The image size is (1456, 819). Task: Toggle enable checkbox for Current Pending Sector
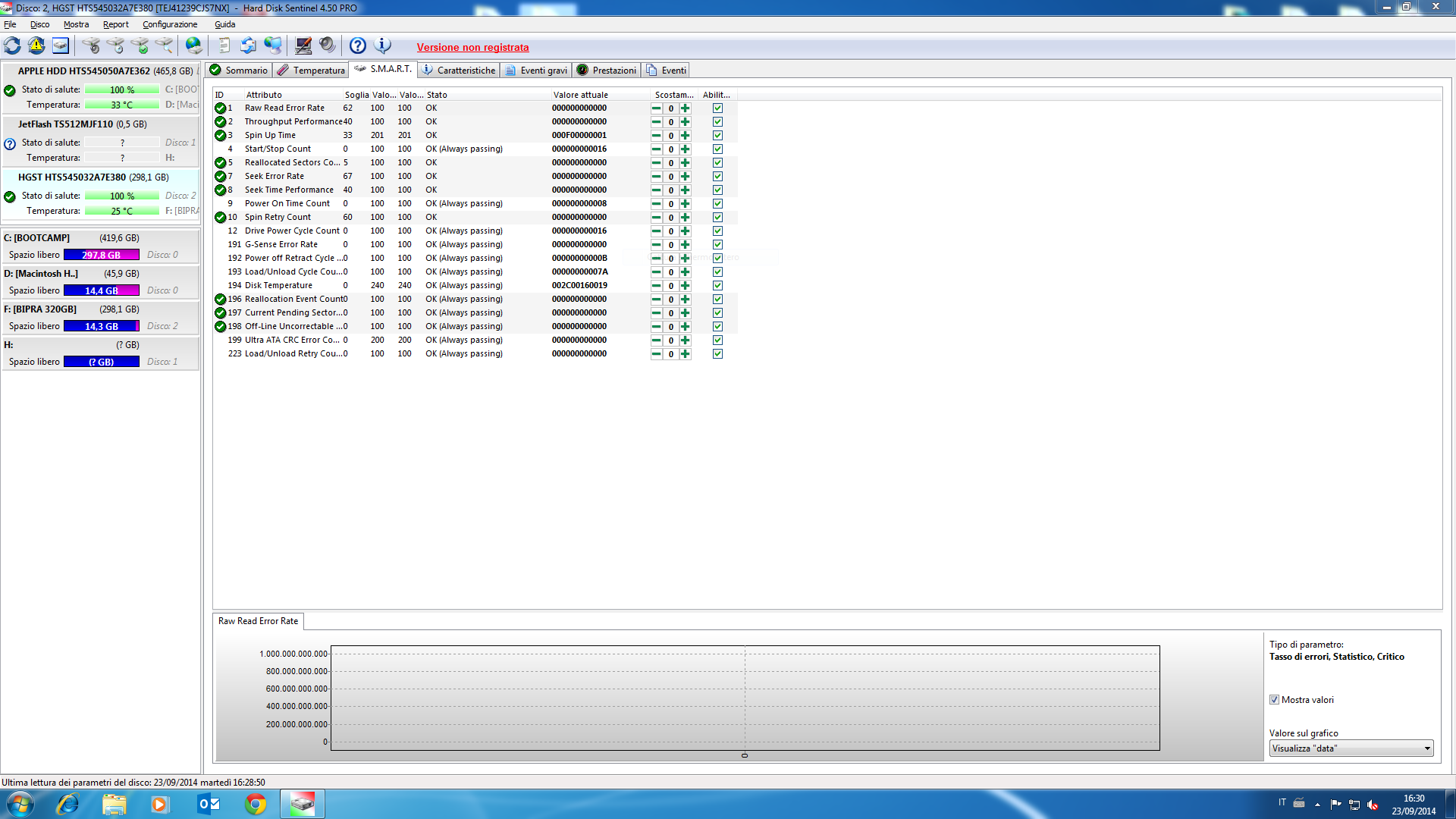pos(717,313)
